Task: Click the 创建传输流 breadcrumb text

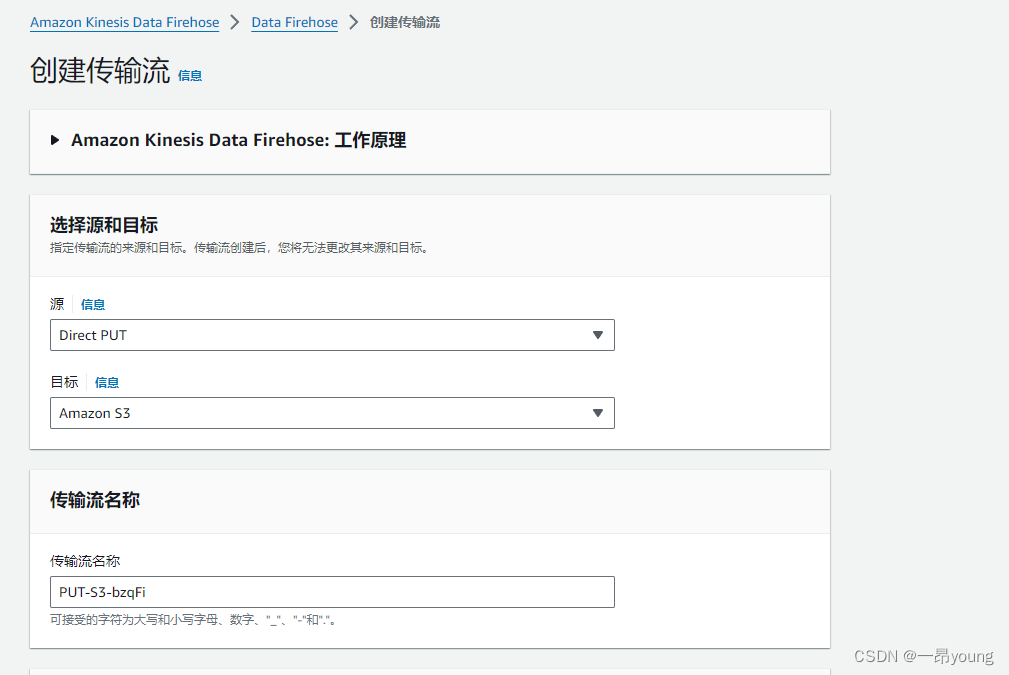Action: click(x=405, y=23)
